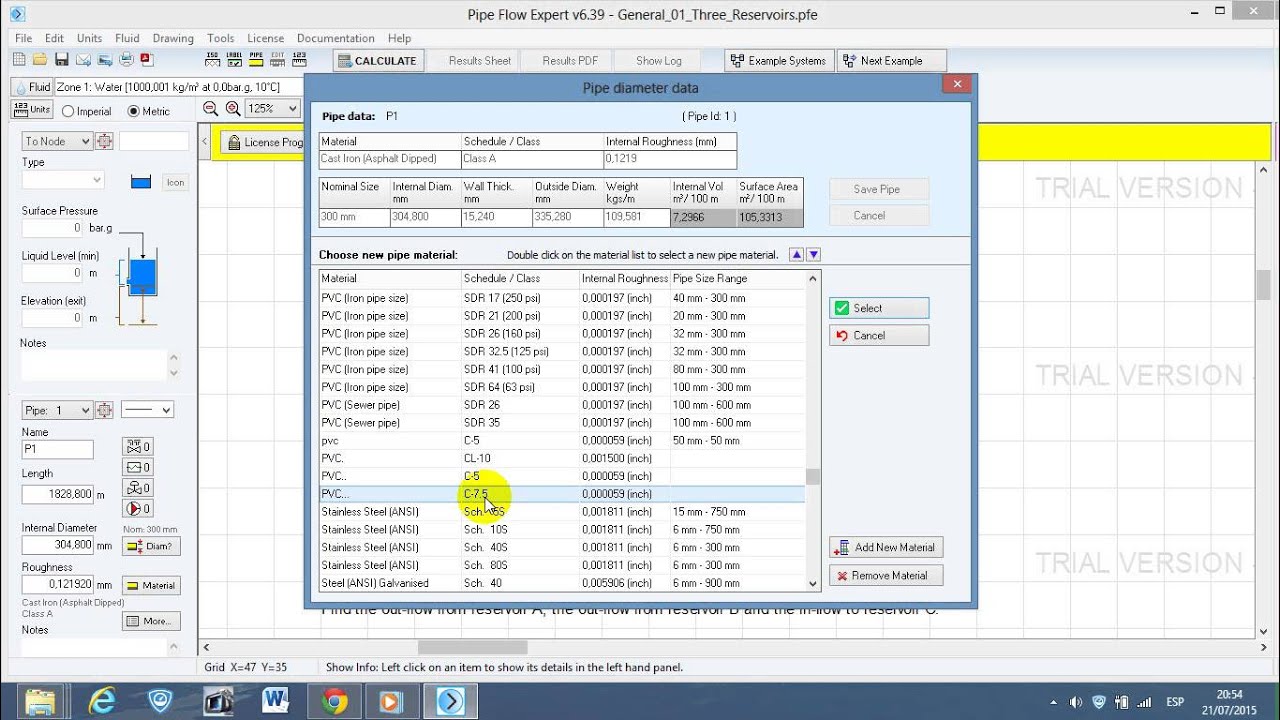Click the Fluid zone button
The height and width of the screenshot is (720, 1280).
pos(32,87)
